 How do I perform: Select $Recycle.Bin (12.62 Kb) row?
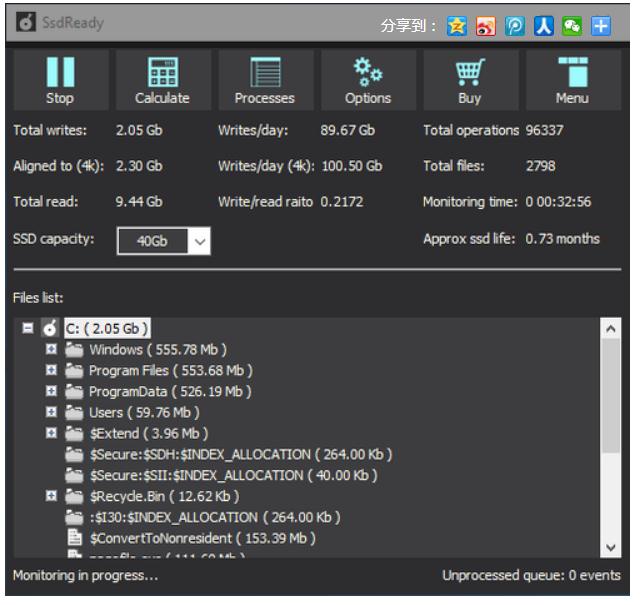164,497
